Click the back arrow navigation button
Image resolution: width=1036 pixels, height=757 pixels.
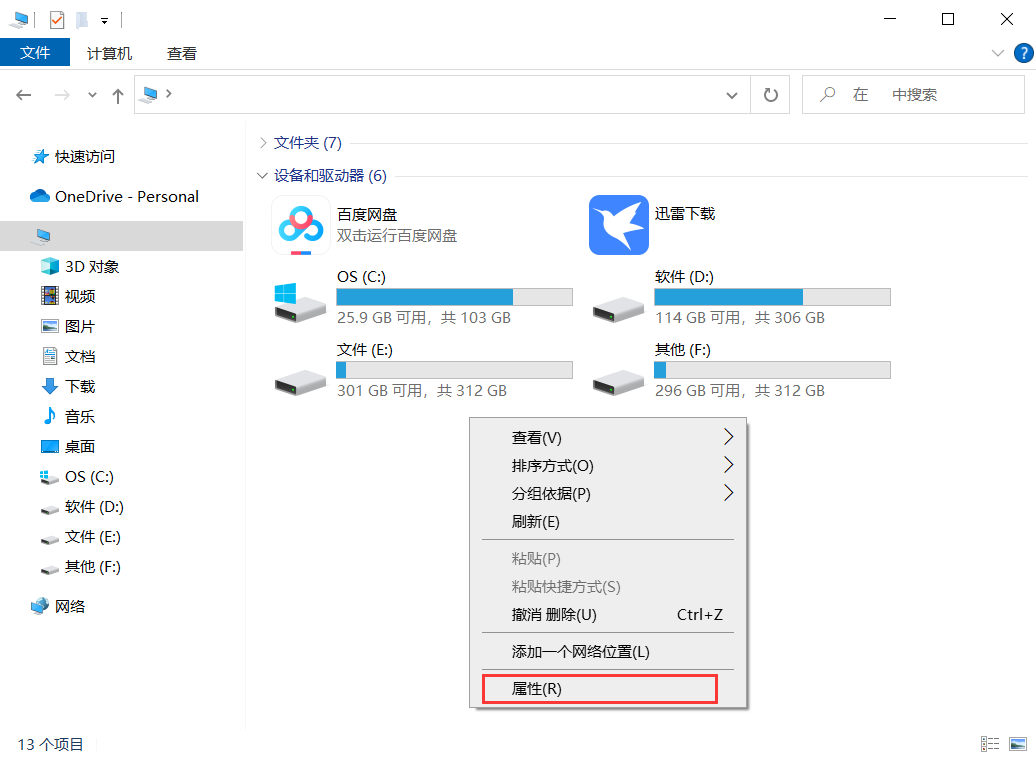tap(24, 95)
